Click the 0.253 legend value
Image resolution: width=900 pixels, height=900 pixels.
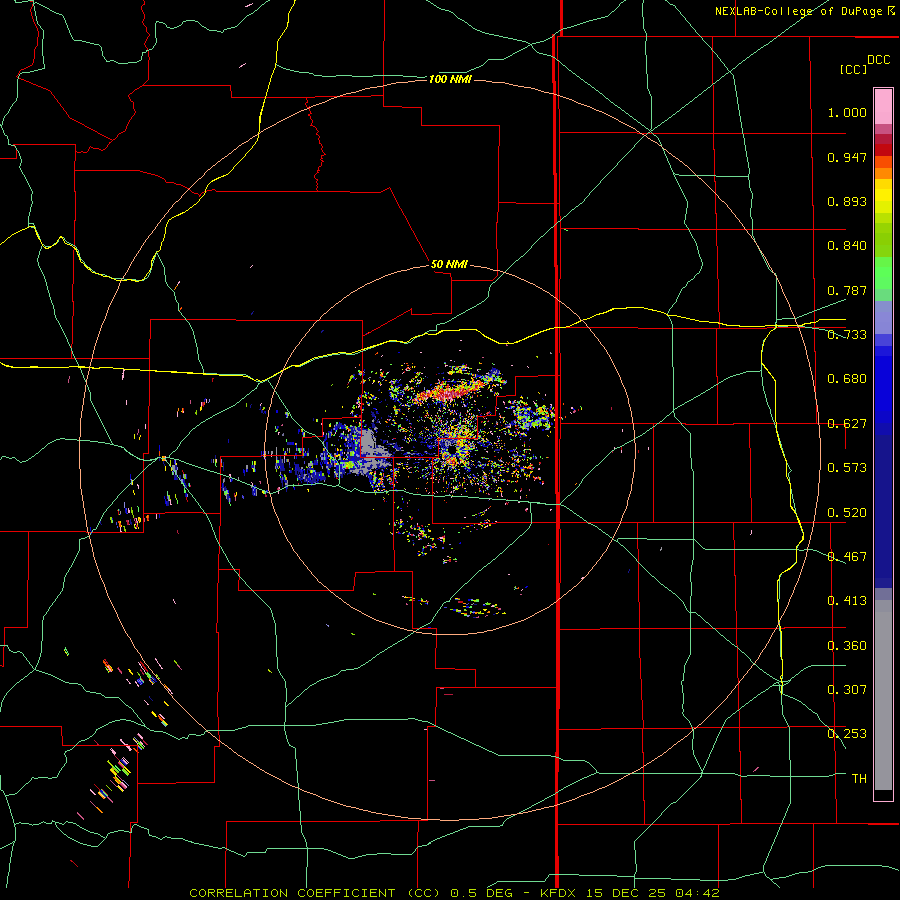847,734
